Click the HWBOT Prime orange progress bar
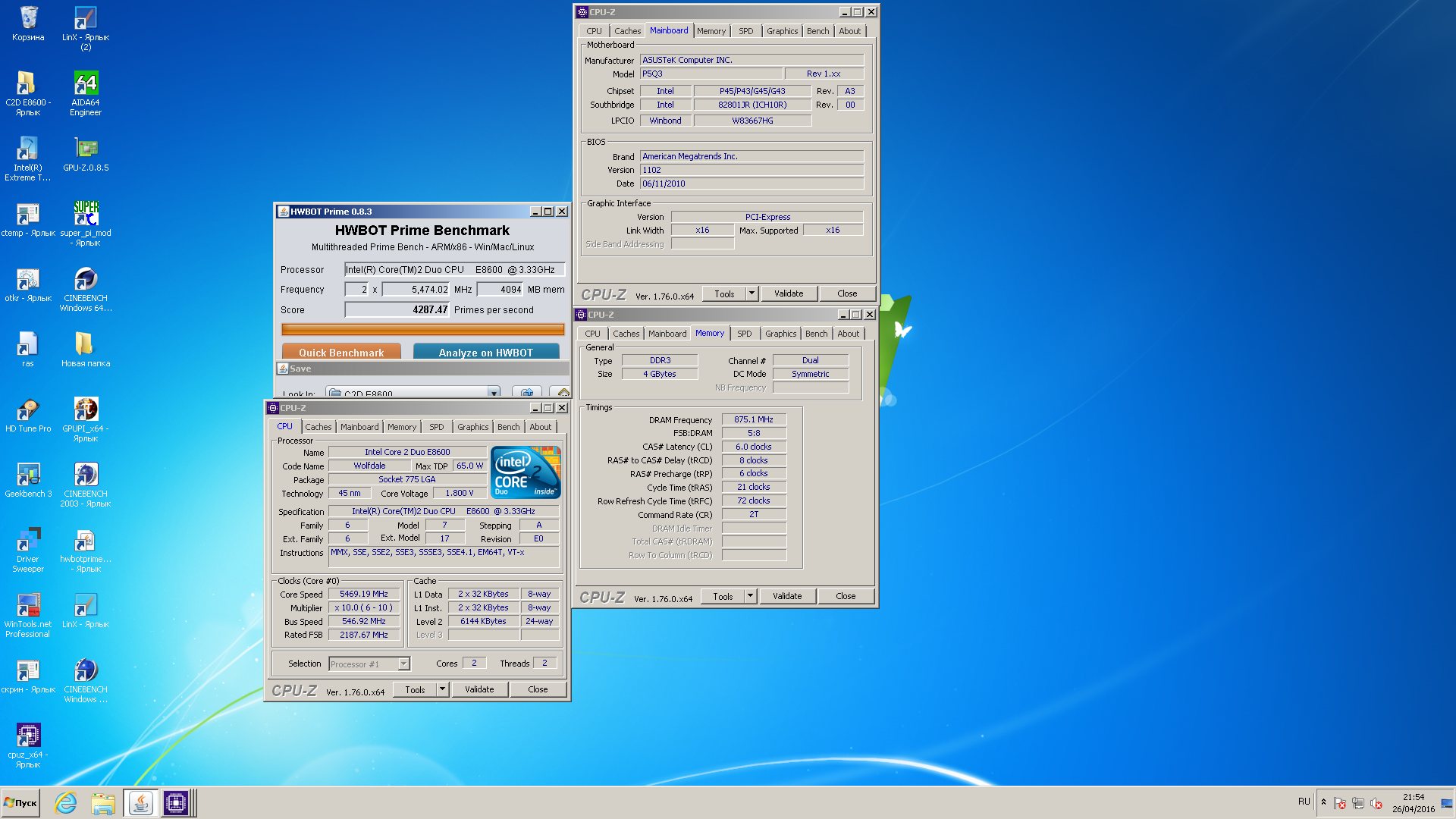The height and width of the screenshot is (819, 1456). pyautogui.click(x=423, y=329)
